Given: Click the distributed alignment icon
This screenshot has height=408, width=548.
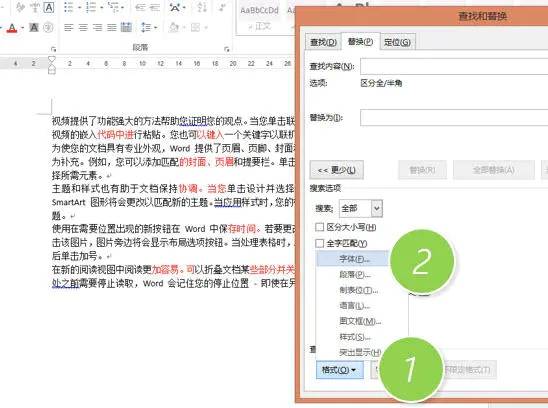Looking at the screenshot, I should click(x=126, y=27).
